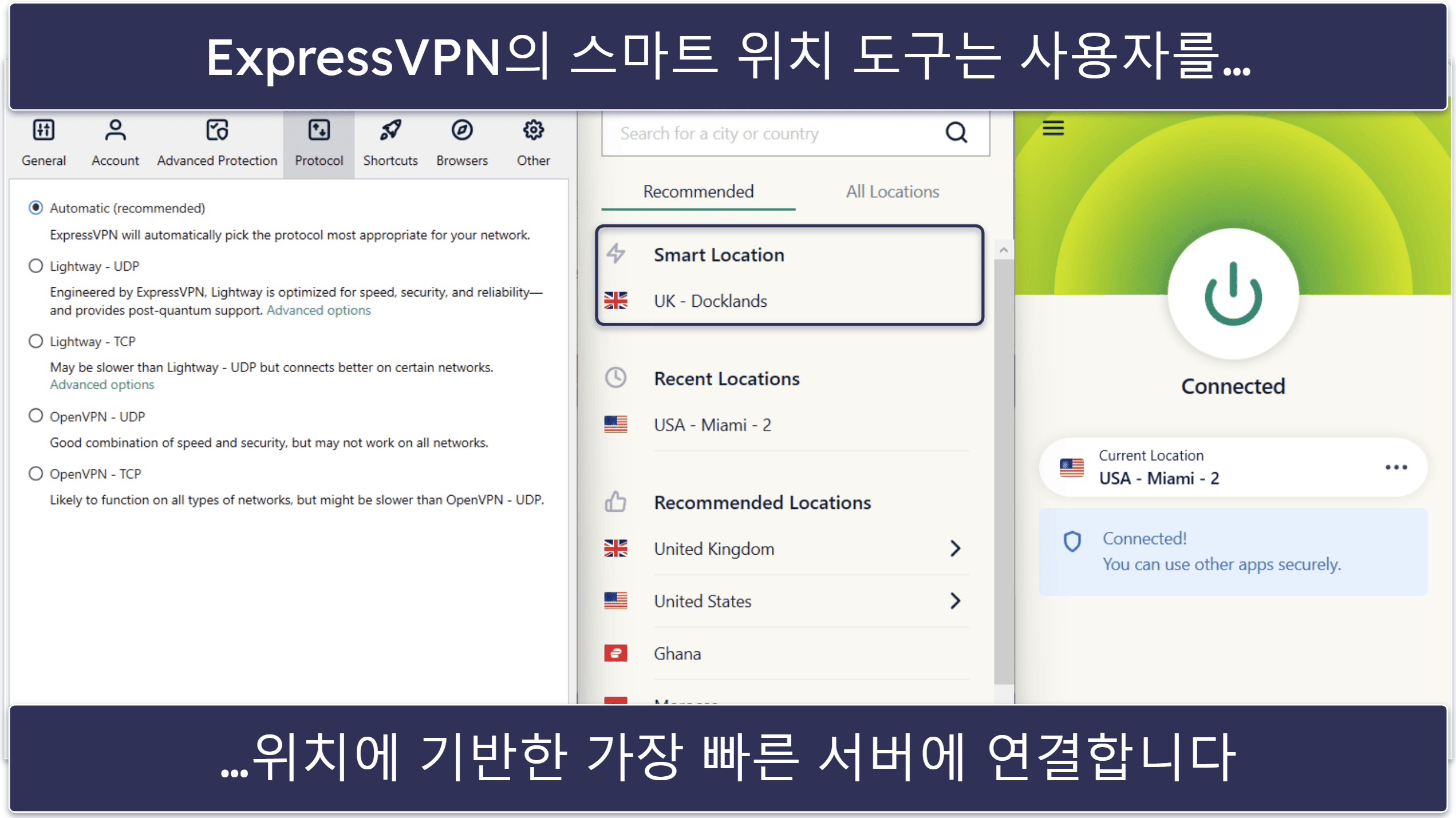Expand United States server list chevron
Screen dimensions: 1456x818
tap(955, 601)
